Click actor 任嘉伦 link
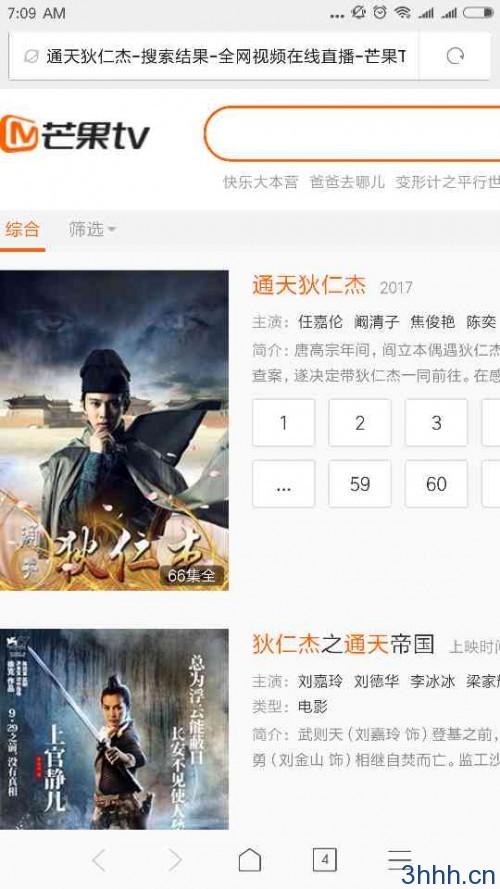Viewport: 500px width, 889px height. (x=320, y=321)
